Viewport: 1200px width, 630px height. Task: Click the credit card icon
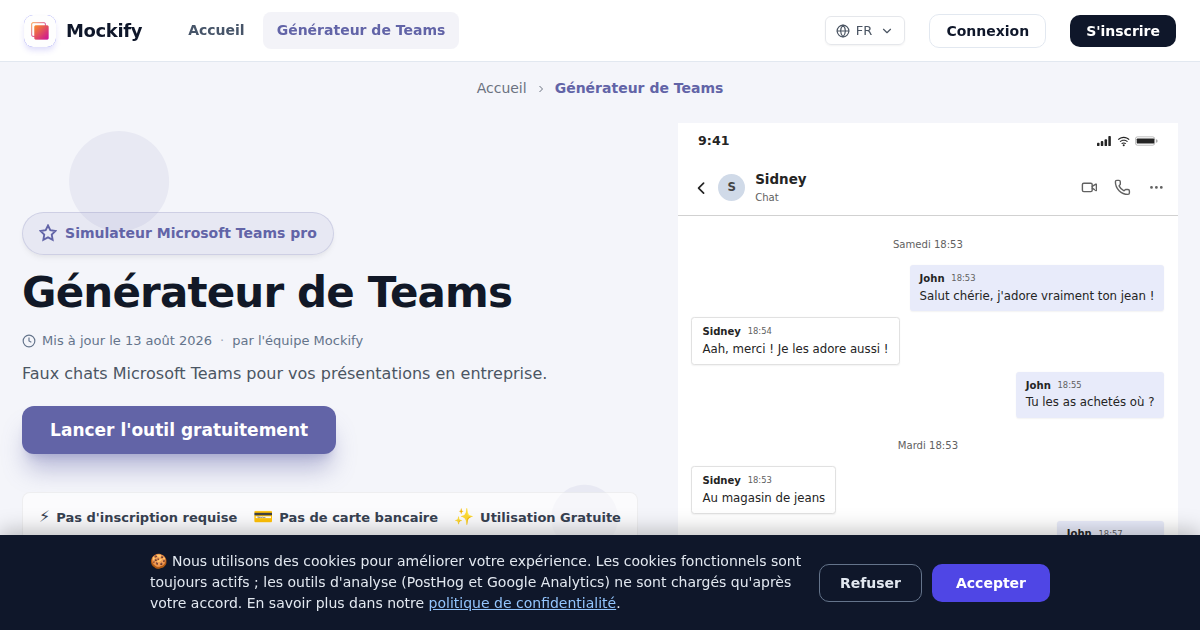(263, 517)
